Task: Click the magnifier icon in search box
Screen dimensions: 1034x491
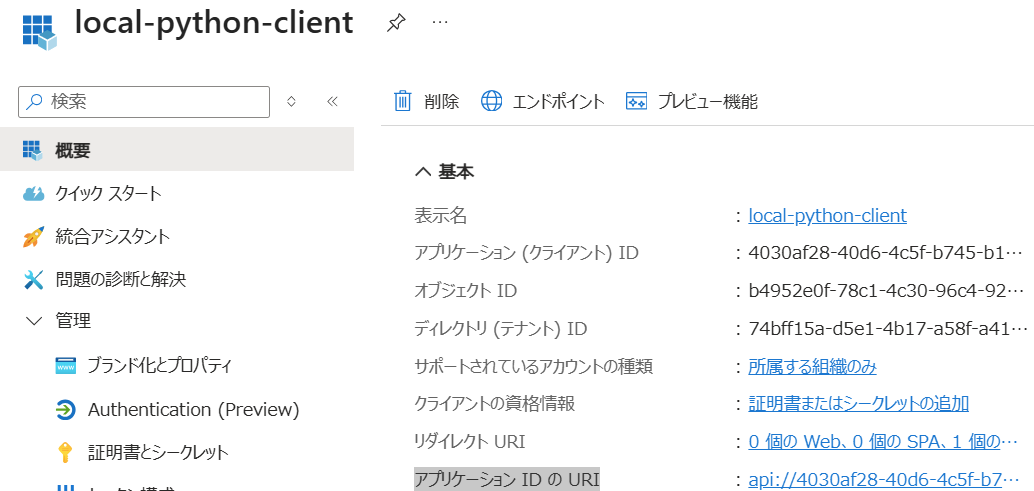Action: coord(34,102)
